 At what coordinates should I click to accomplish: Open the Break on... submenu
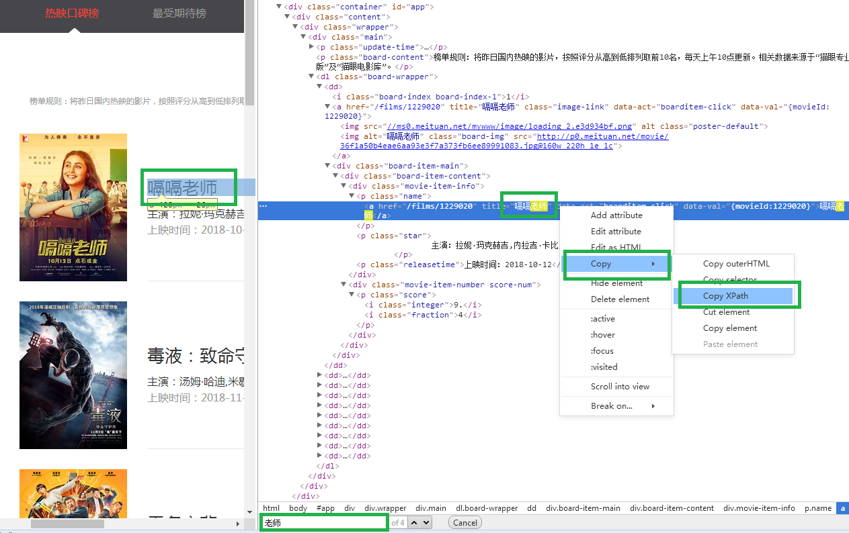(x=616, y=406)
